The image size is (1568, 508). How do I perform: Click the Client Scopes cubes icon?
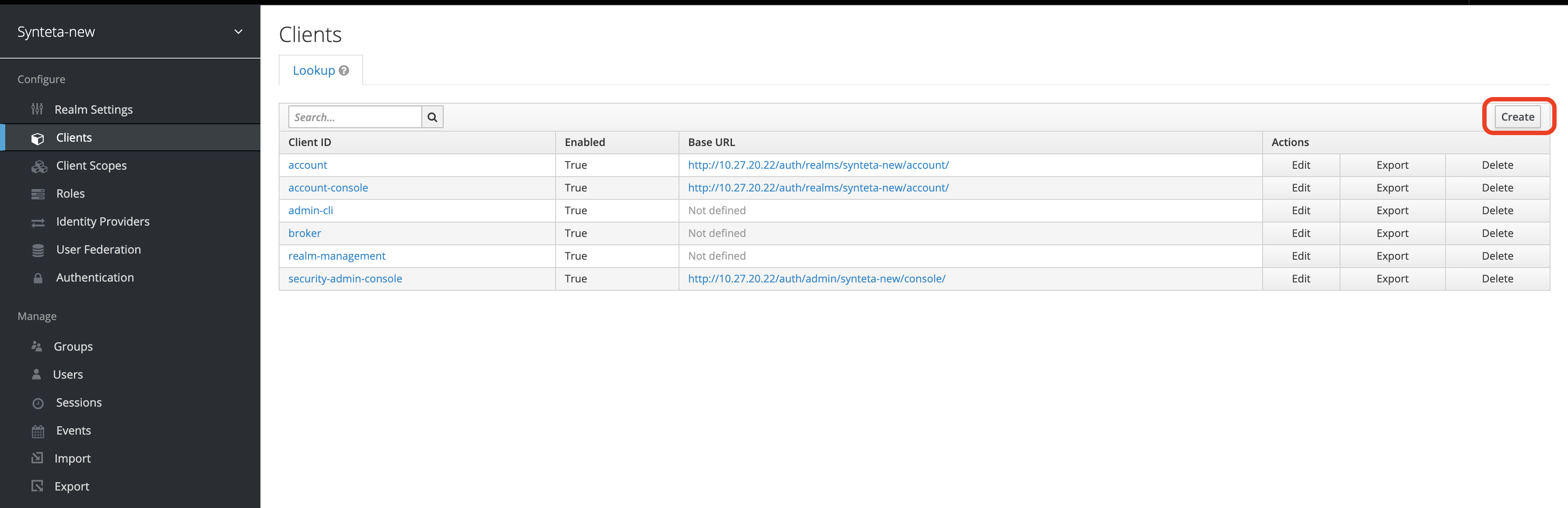point(39,167)
